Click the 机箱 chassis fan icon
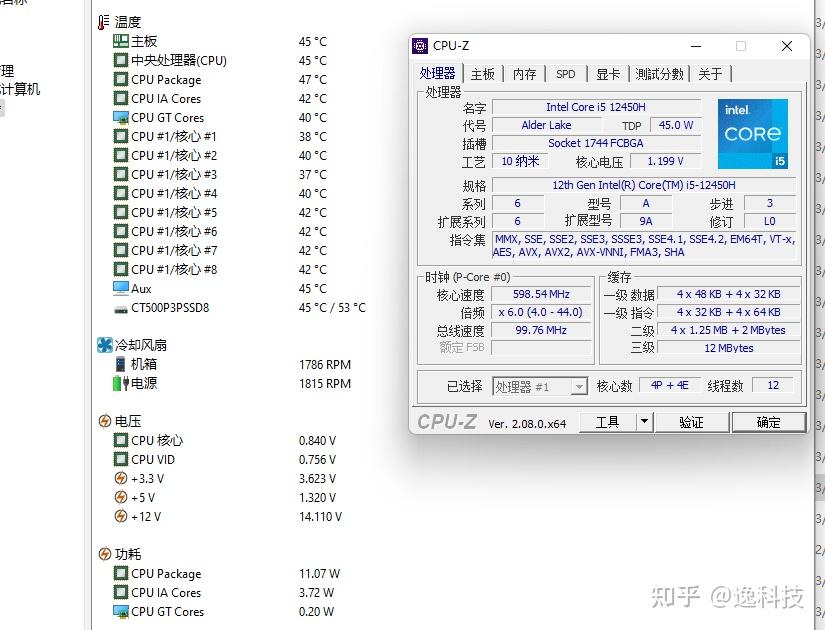The image size is (825, 630). point(120,364)
